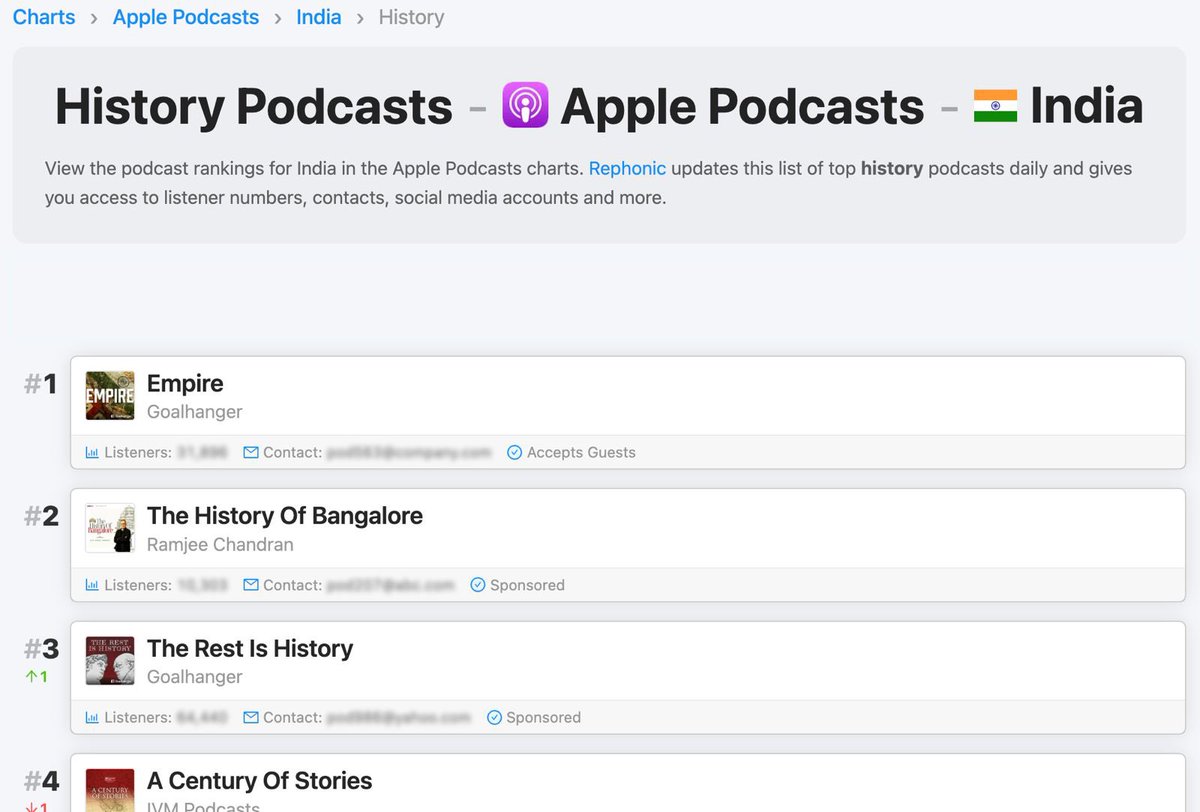Open the India breadcrumb link
The height and width of the screenshot is (812, 1200).
point(319,17)
